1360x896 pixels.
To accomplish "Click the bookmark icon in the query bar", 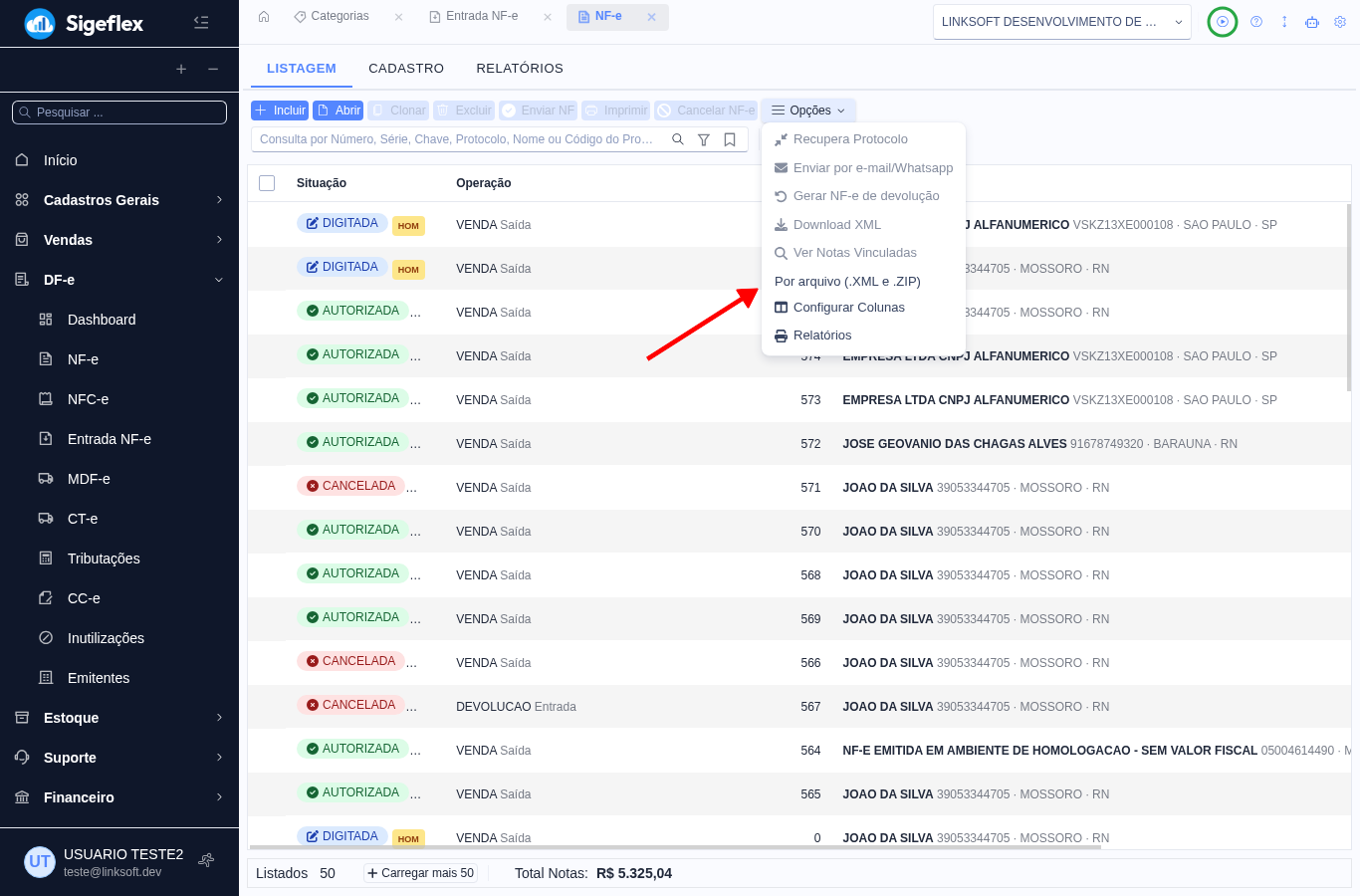I will tap(730, 139).
